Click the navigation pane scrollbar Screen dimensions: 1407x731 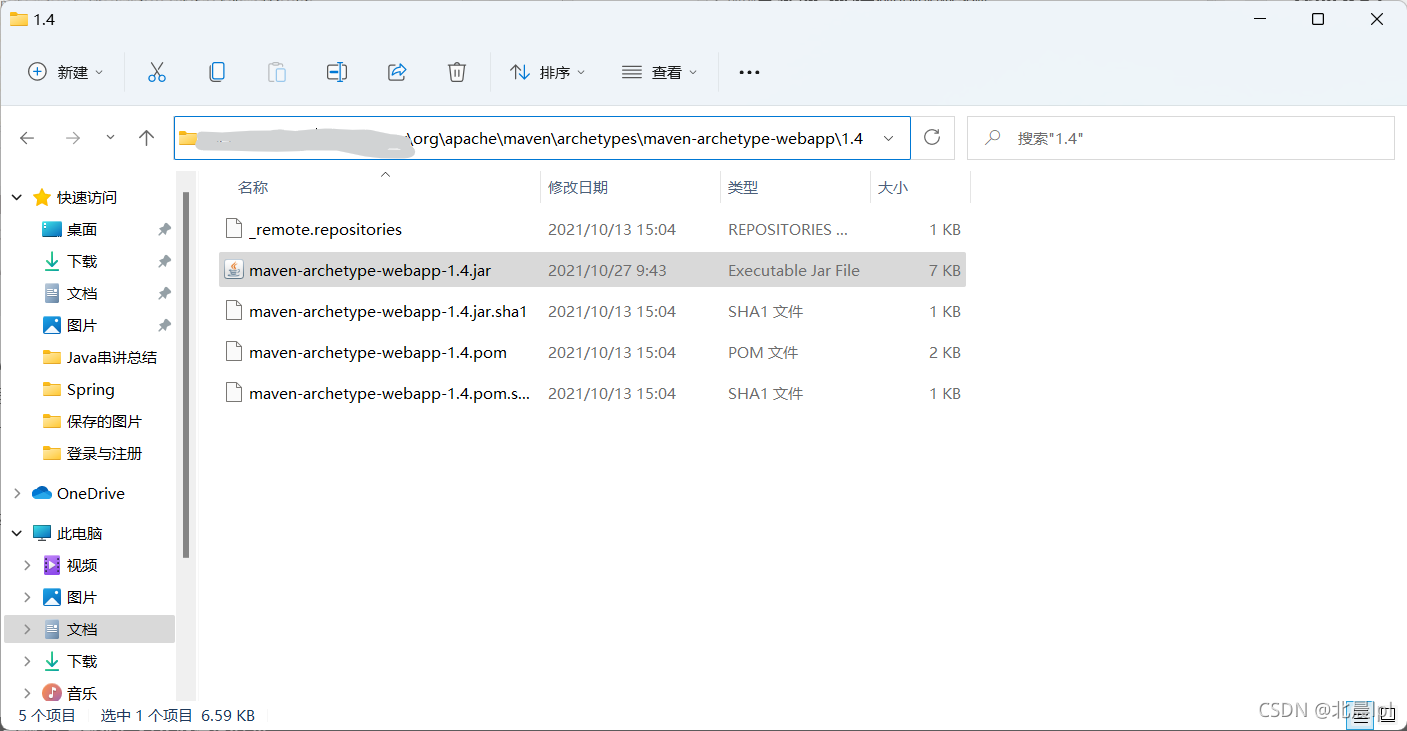click(186, 375)
